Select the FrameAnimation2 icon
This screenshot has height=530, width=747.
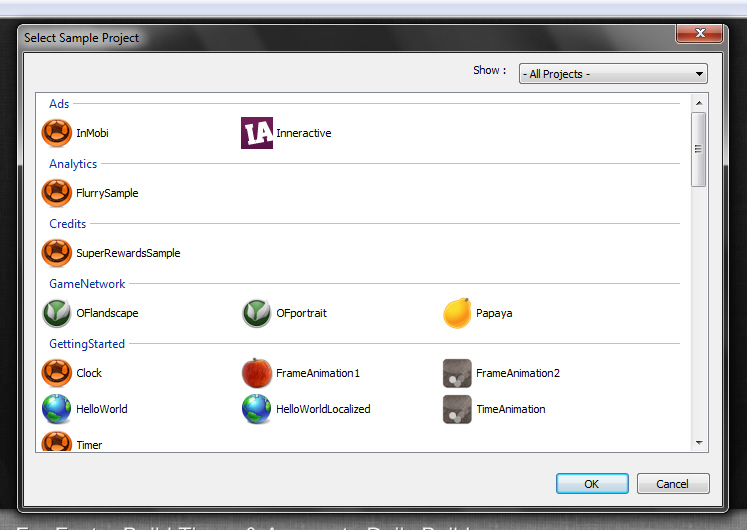point(457,373)
